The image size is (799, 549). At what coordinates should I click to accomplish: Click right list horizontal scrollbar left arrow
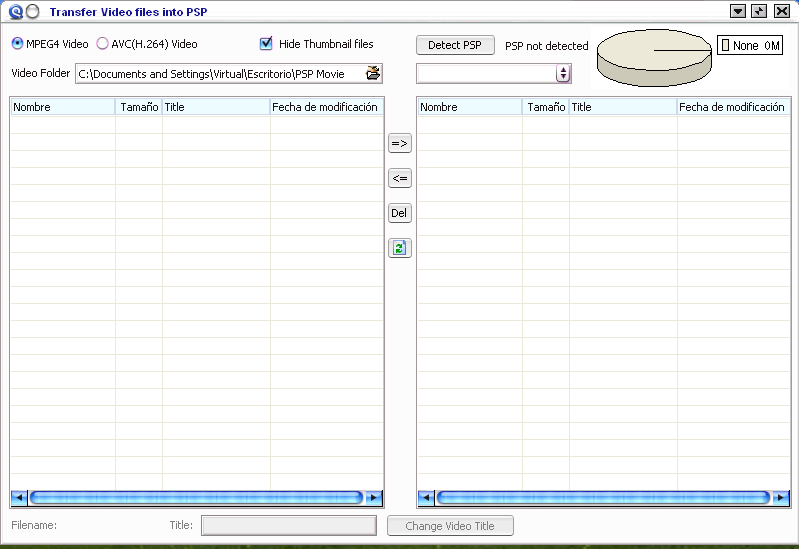tap(427, 498)
